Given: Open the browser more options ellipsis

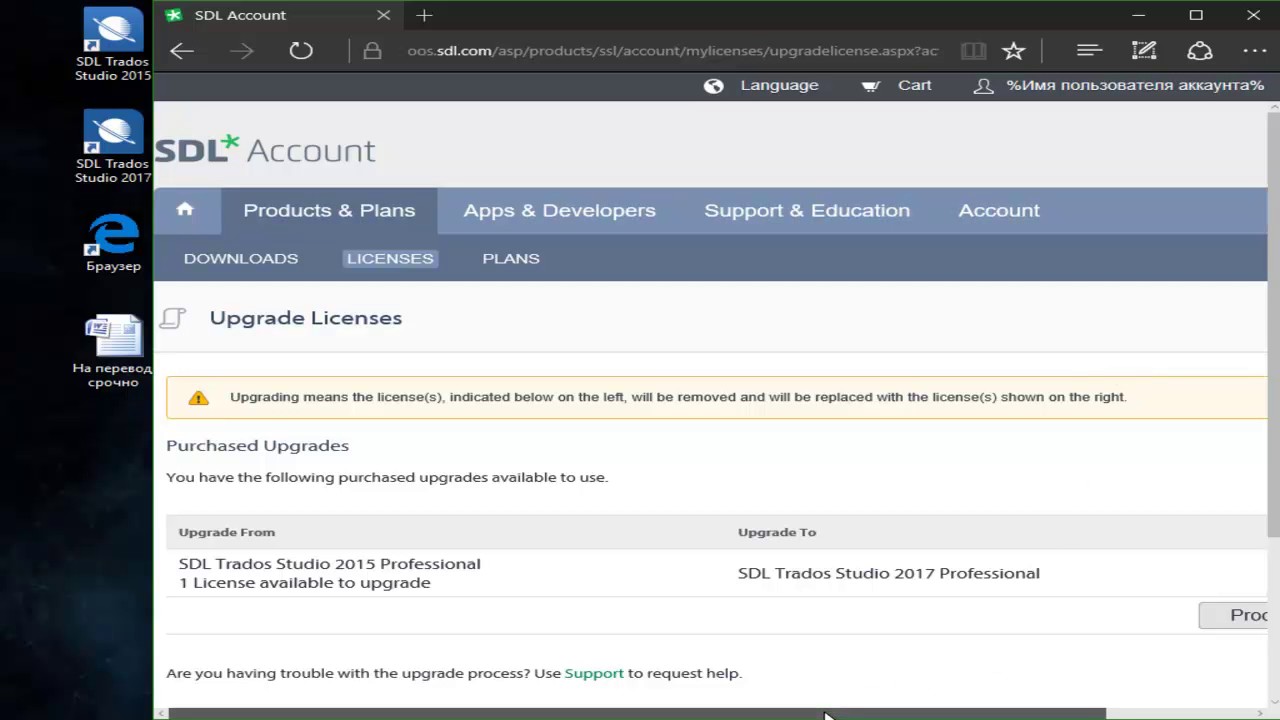Looking at the screenshot, I should pyautogui.click(x=1254, y=51).
